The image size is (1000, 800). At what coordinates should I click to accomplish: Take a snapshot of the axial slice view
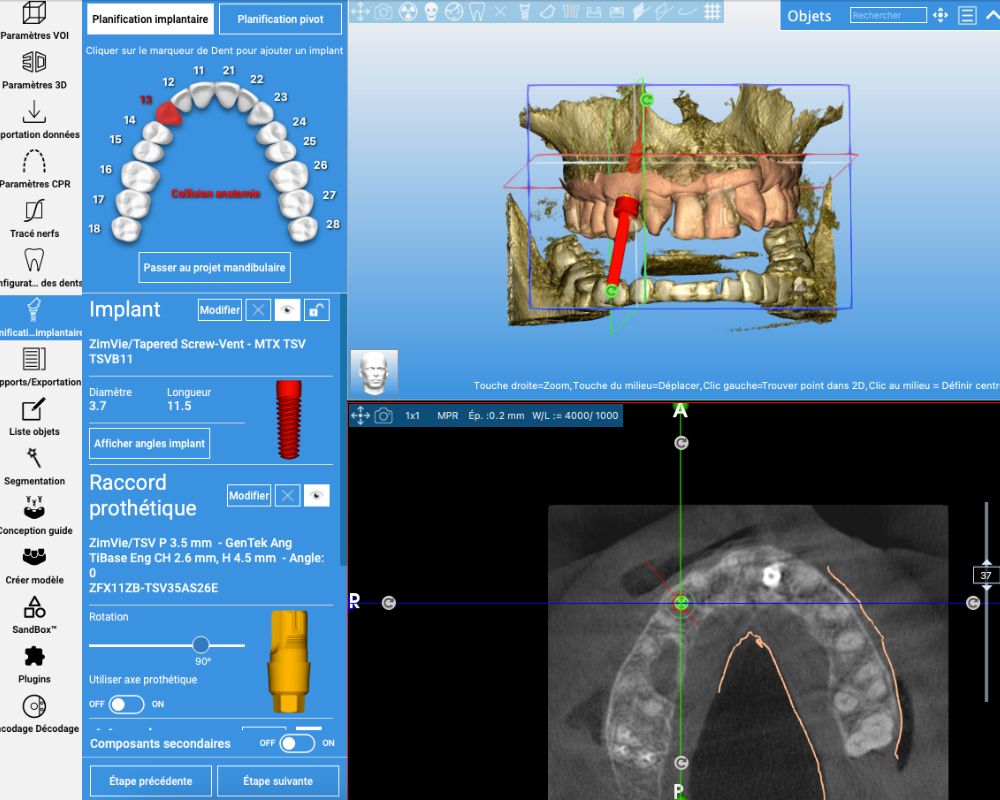(383, 415)
